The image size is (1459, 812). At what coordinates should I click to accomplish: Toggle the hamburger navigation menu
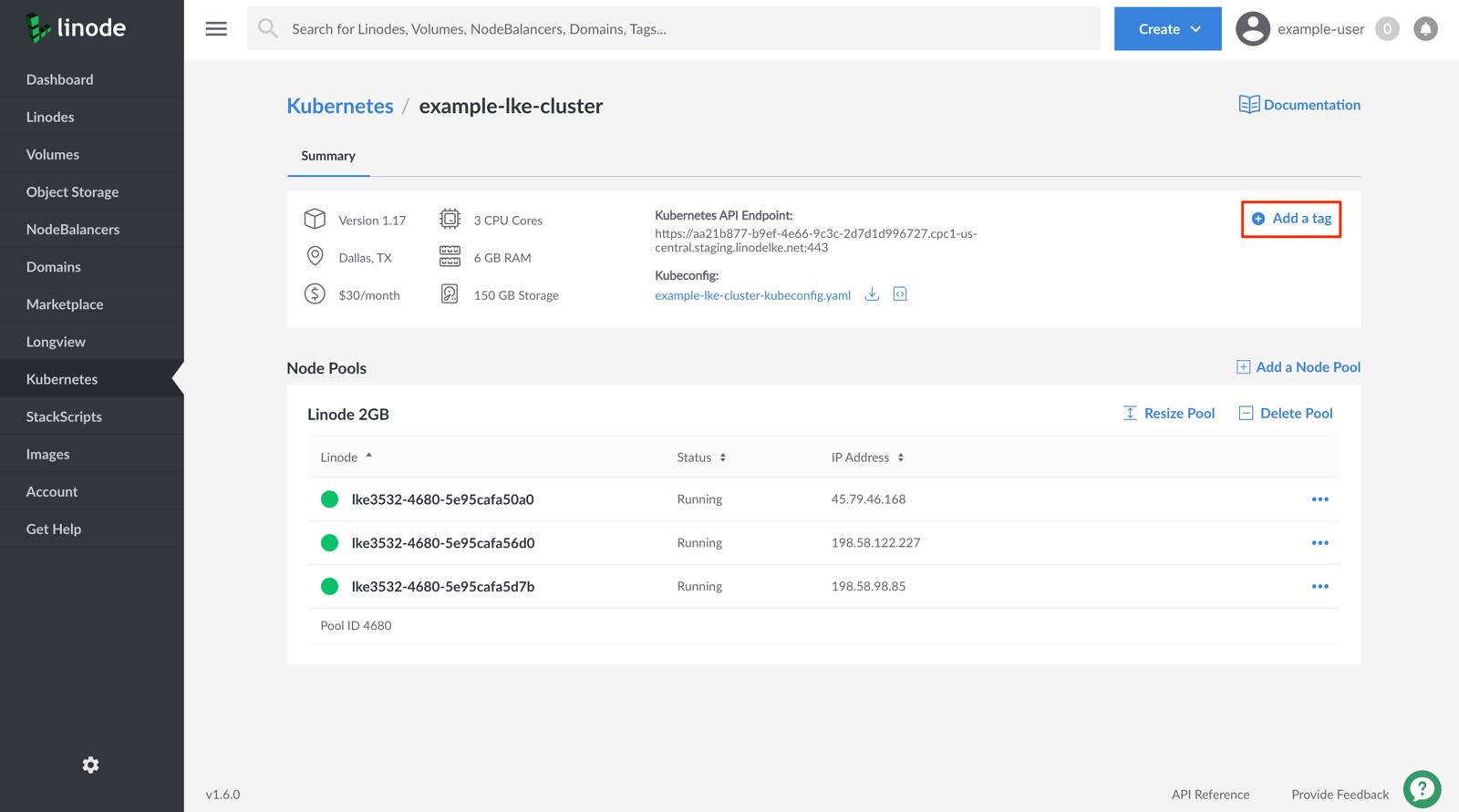tap(216, 29)
